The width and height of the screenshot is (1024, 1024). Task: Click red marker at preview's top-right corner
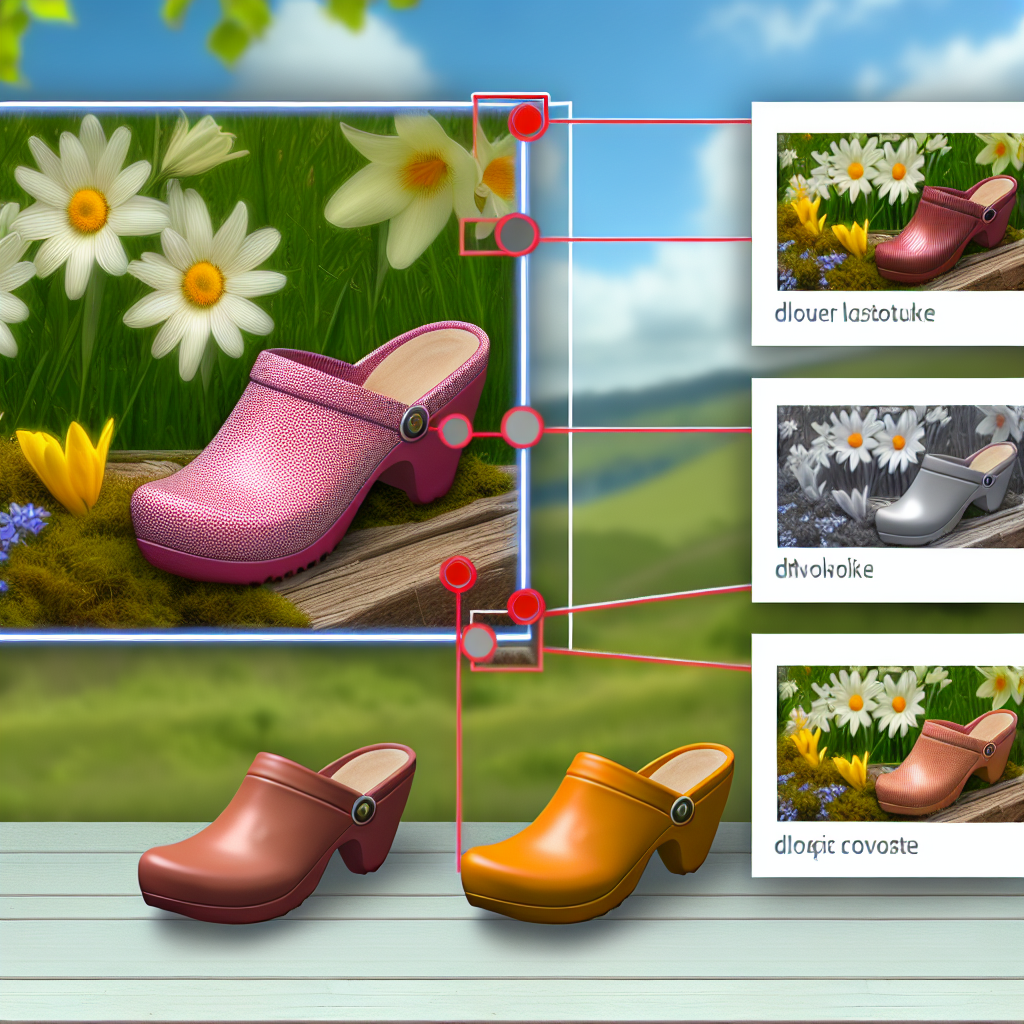526,121
